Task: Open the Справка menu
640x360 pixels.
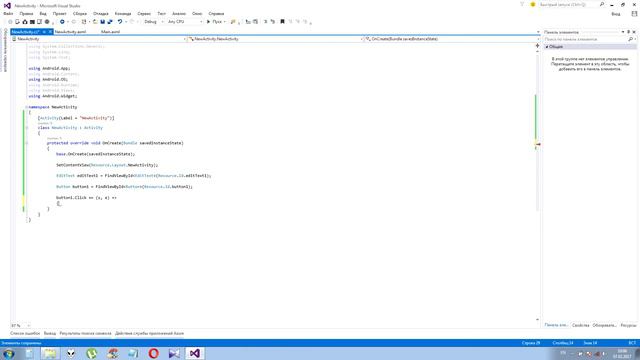Action: pos(216,13)
